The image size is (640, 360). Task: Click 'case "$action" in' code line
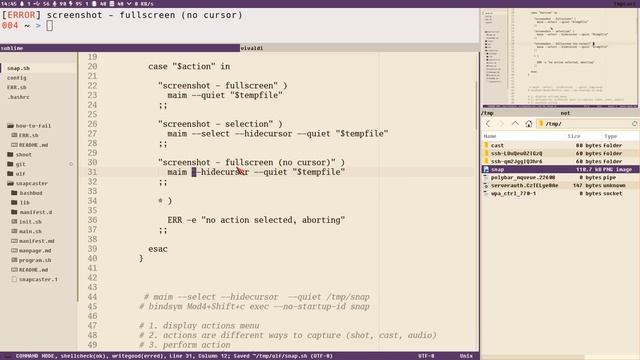click(189, 67)
